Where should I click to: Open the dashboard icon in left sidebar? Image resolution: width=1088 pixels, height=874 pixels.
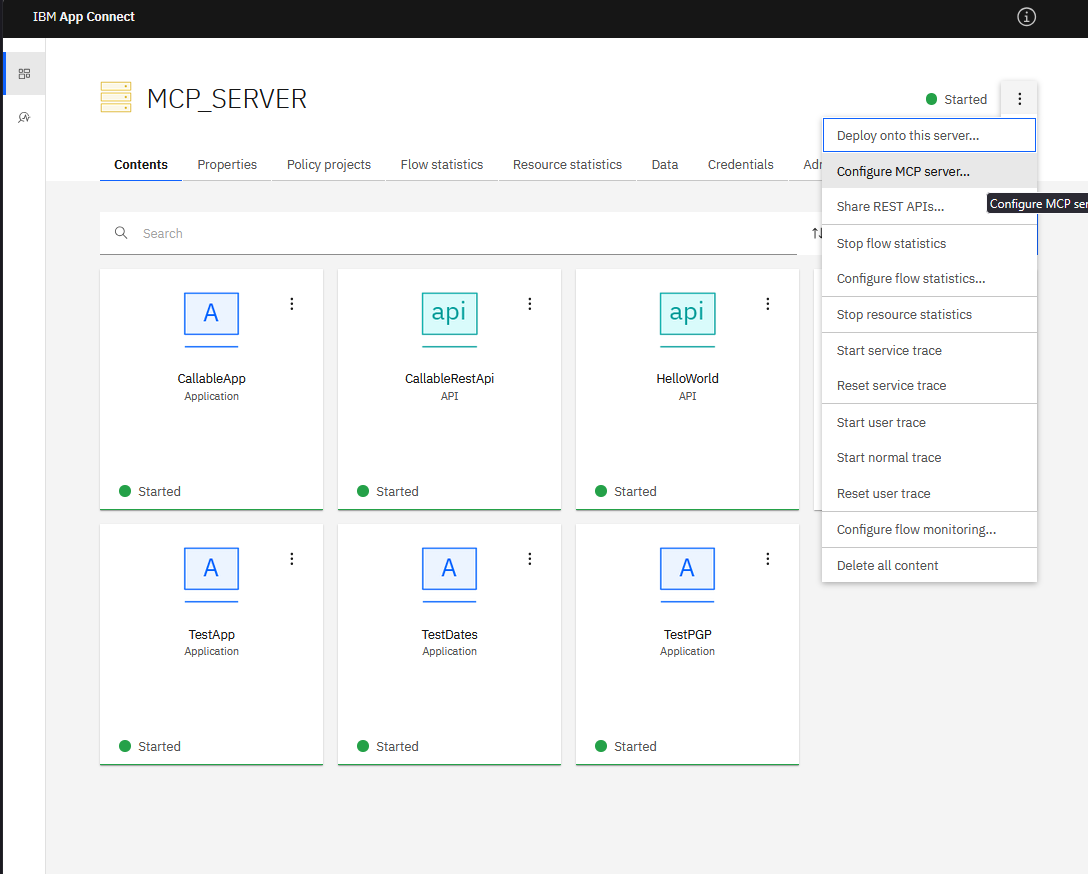24,74
